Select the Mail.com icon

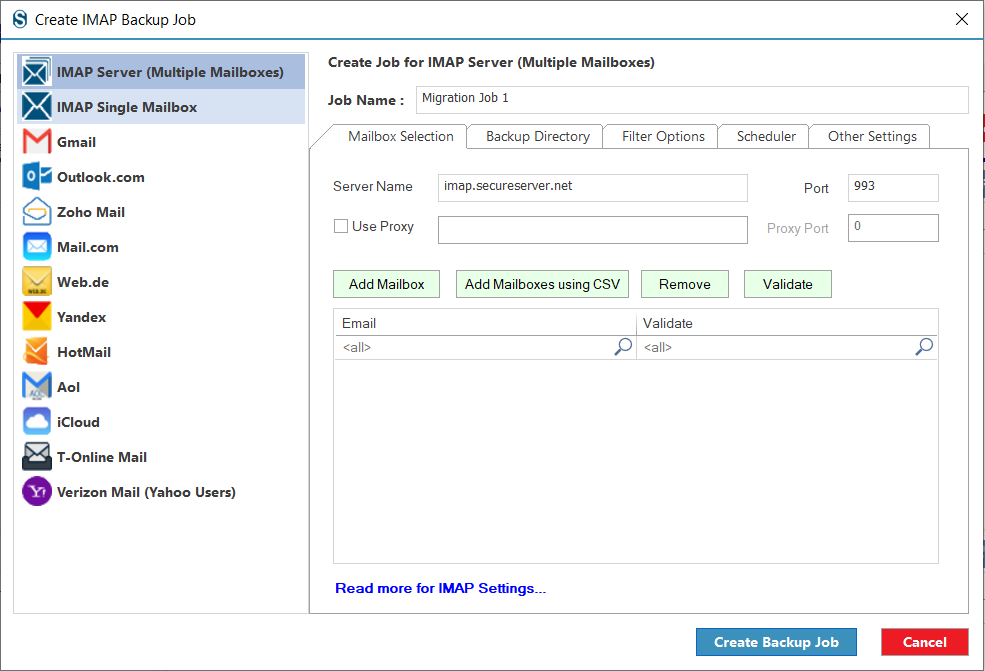36,246
